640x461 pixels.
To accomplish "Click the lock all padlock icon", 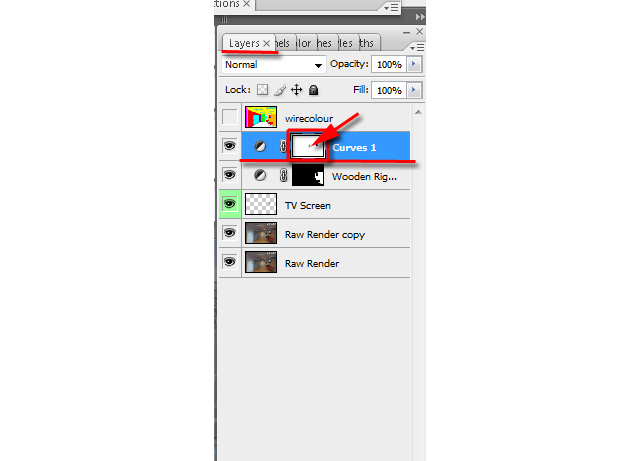I will coord(313,90).
